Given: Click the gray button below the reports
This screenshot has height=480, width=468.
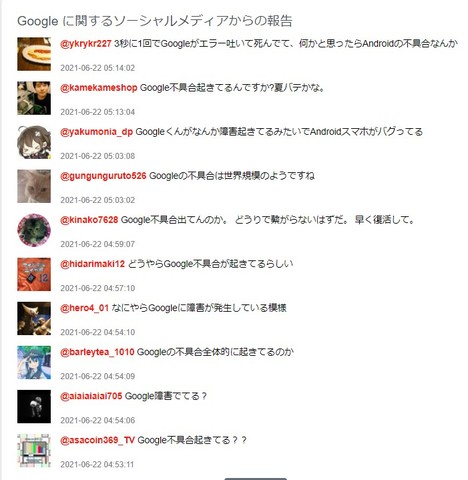Looking at the screenshot, I should coord(256,479).
